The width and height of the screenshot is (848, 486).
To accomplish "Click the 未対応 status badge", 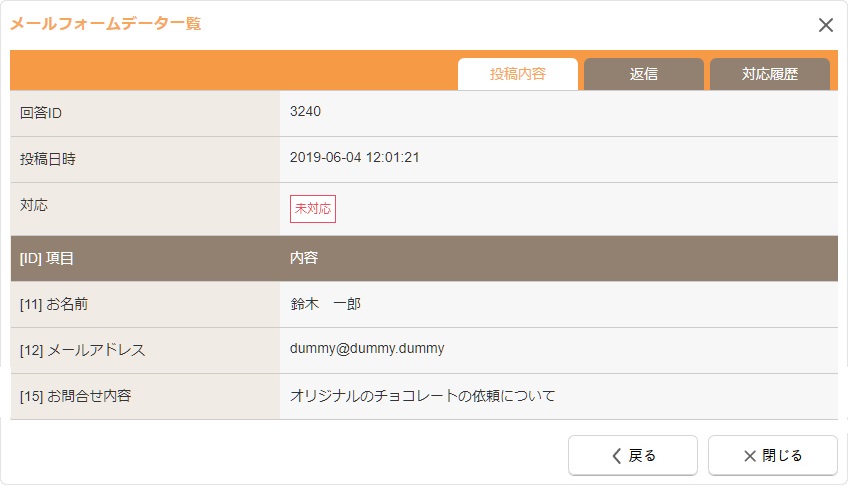I will (x=313, y=209).
